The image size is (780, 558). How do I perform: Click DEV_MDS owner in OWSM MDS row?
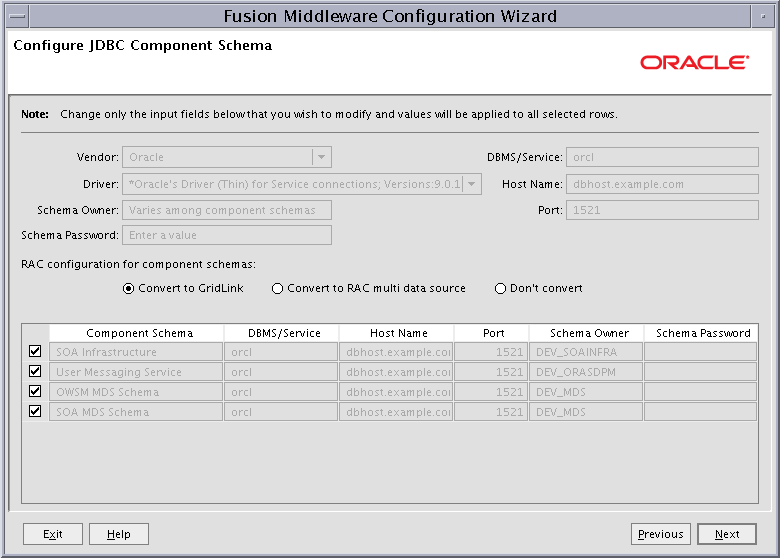coord(586,391)
